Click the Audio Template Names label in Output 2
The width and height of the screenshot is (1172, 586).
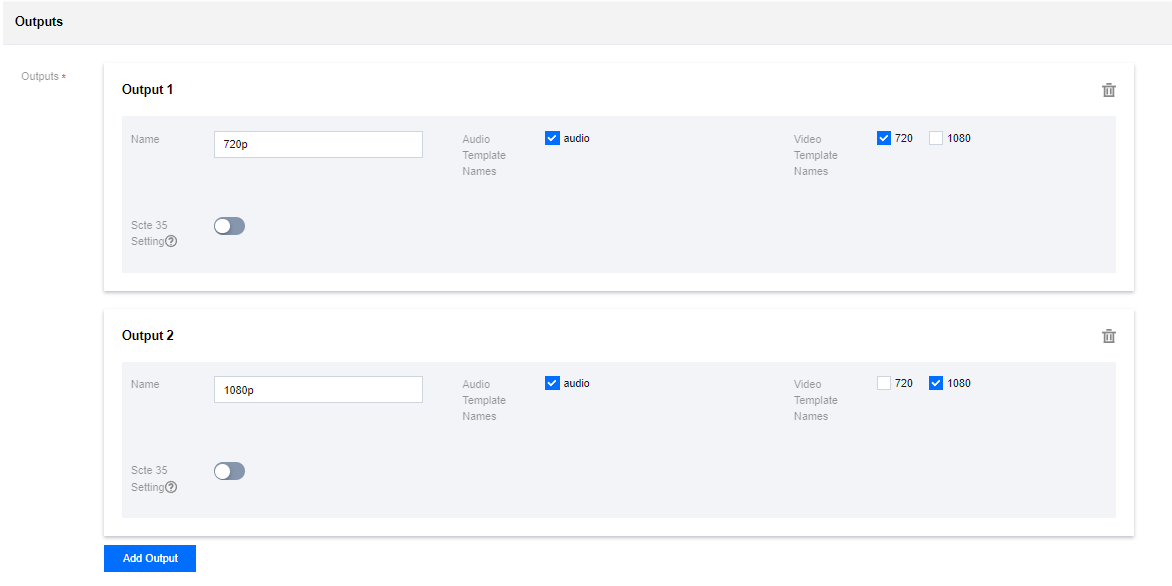484,400
